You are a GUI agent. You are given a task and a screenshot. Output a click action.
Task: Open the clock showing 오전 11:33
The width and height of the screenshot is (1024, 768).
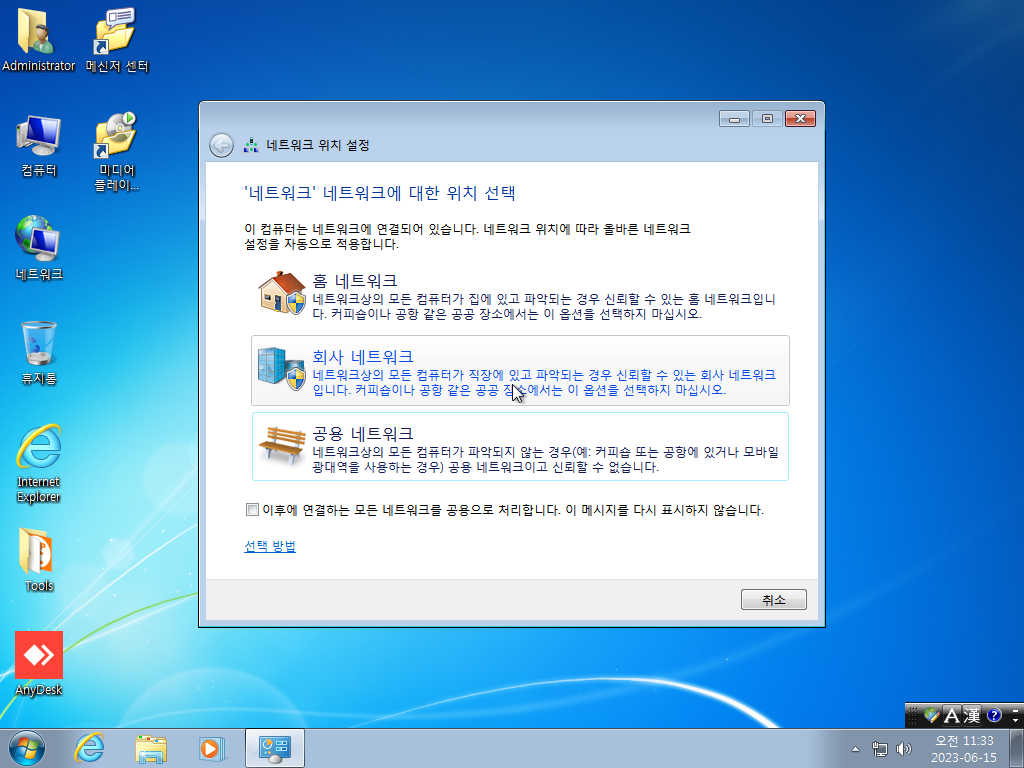coord(964,749)
